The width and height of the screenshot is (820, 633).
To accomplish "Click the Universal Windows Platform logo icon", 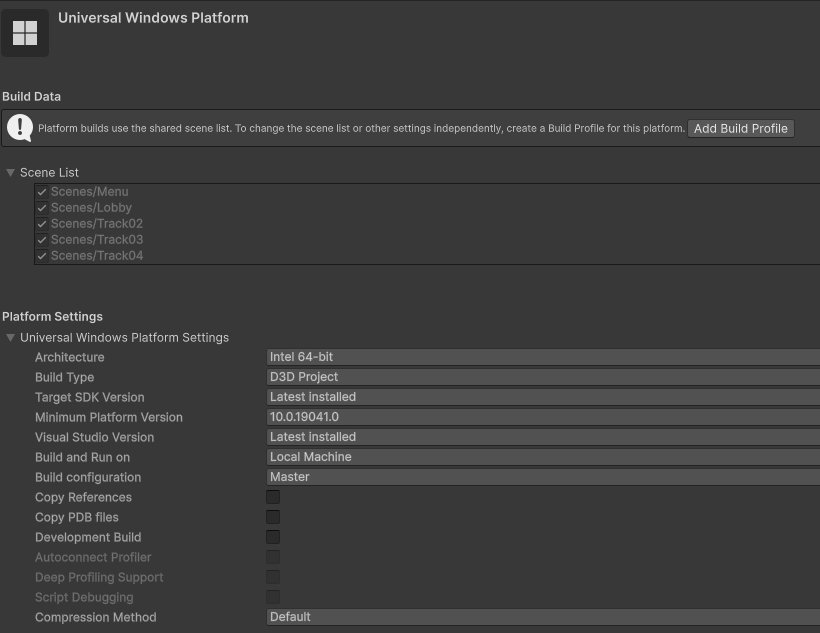I will point(25,33).
